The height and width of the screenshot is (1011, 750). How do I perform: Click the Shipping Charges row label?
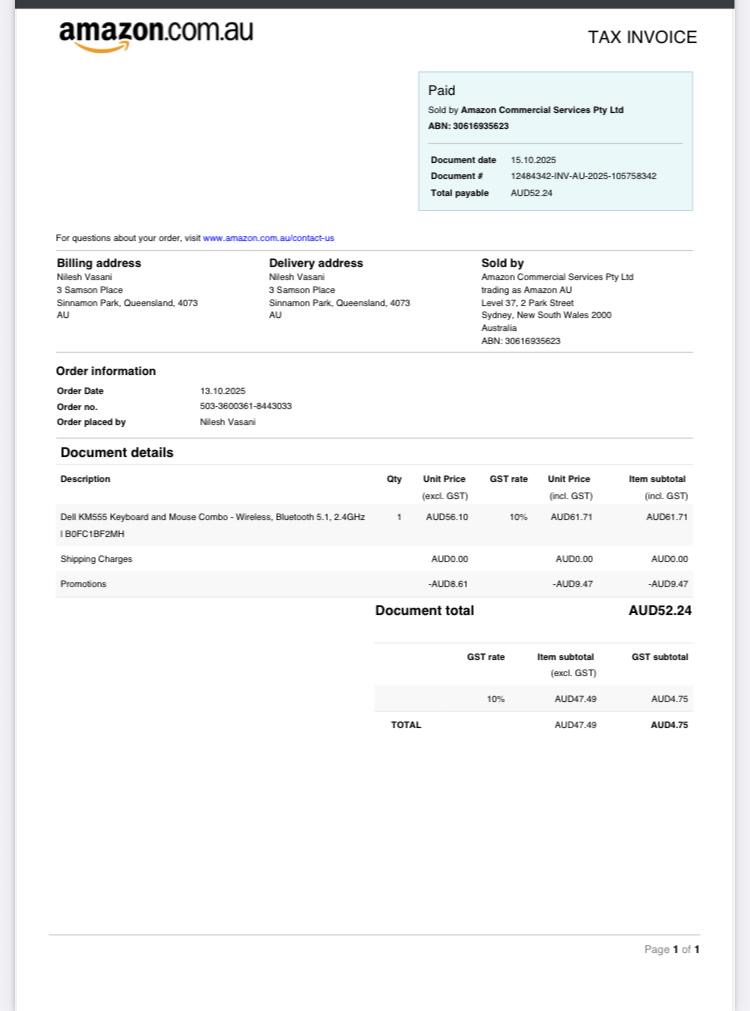coord(96,559)
